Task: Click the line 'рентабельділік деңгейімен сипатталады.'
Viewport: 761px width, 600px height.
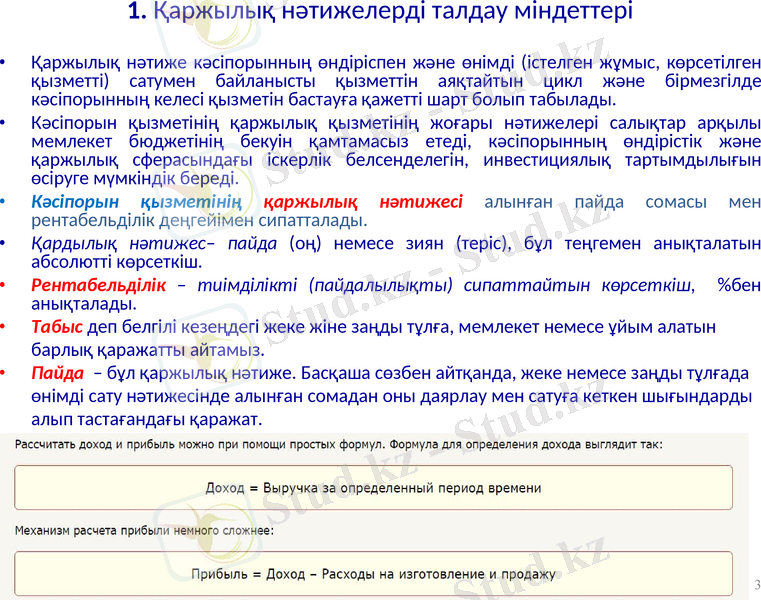Action: click(199, 221)
